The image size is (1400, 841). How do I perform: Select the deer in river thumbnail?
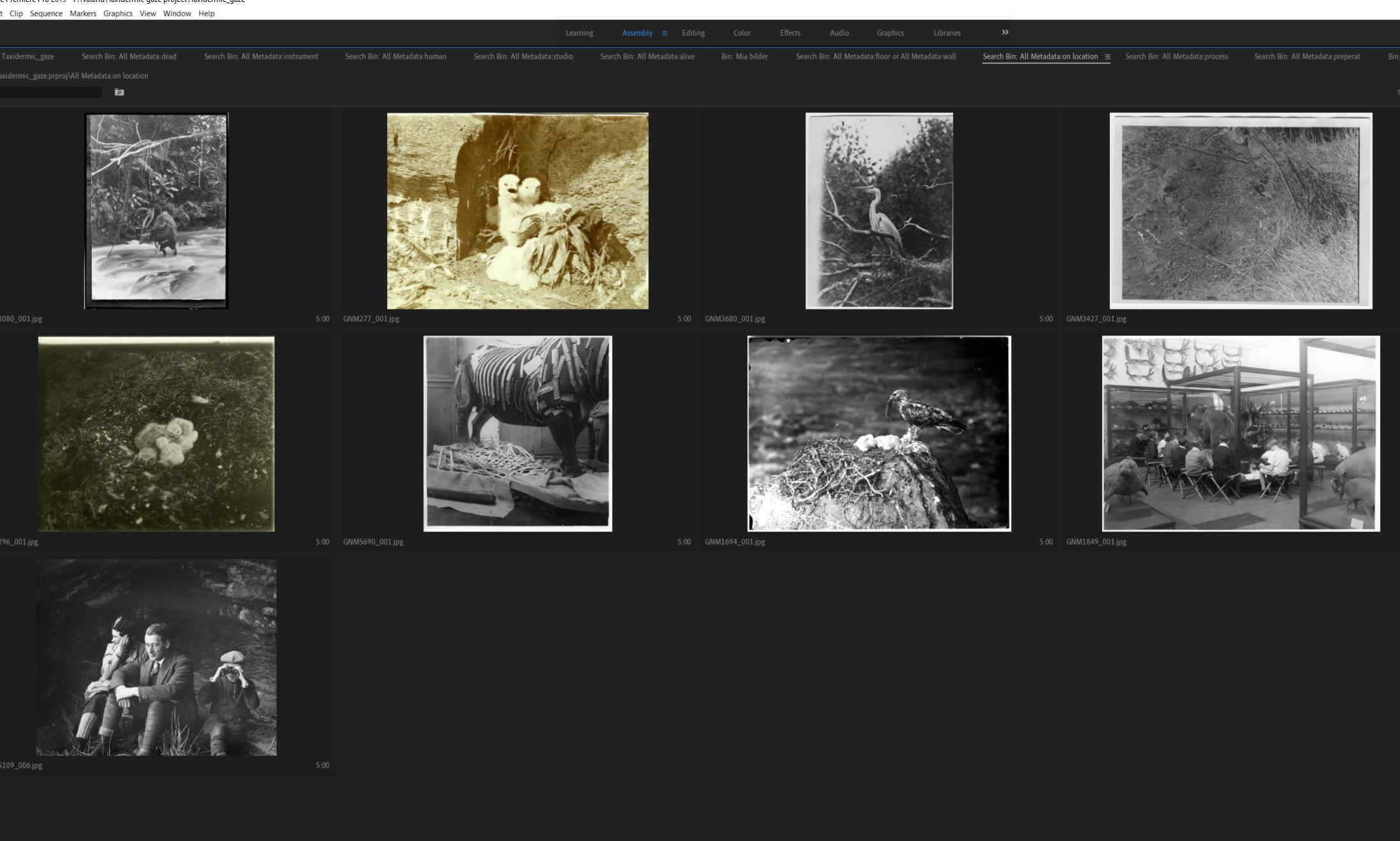coord(156,211)
